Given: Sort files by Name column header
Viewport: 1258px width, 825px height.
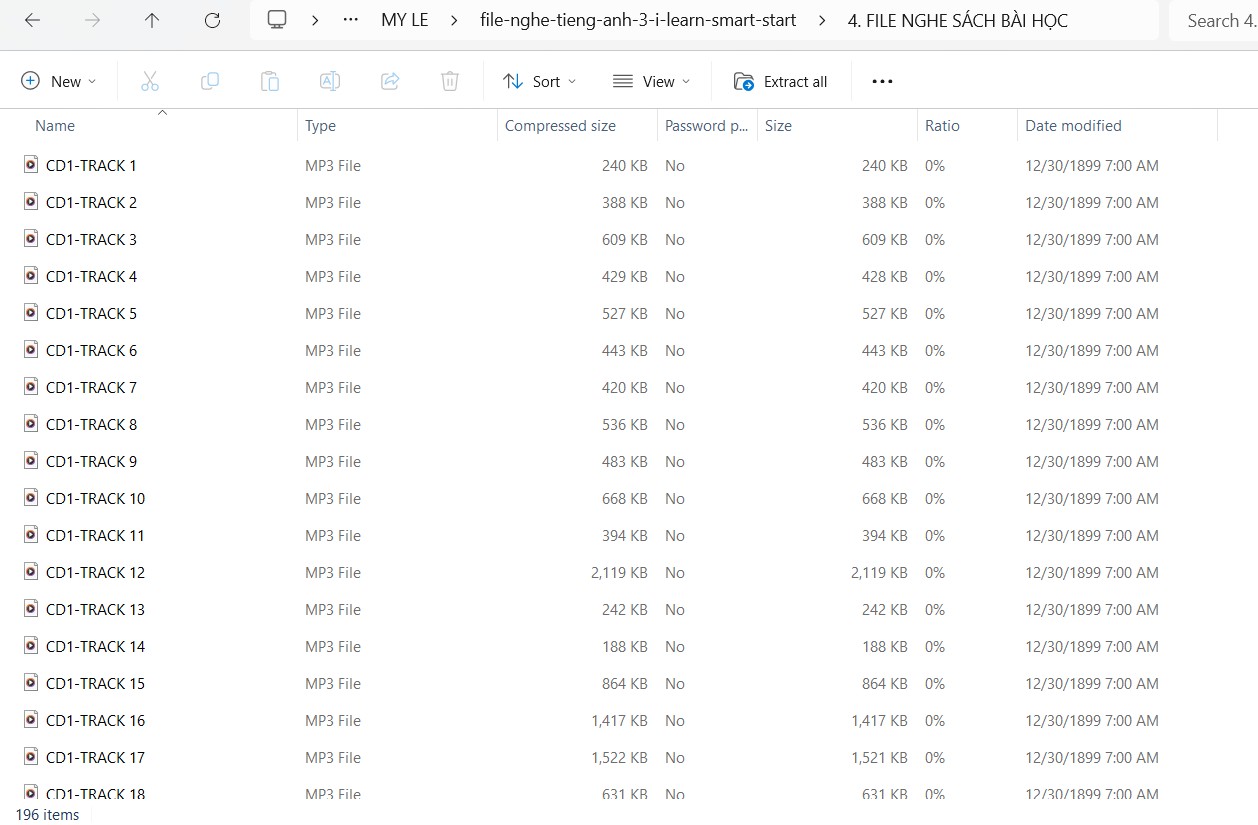Looking at the screenshot, I should [55, 126].
